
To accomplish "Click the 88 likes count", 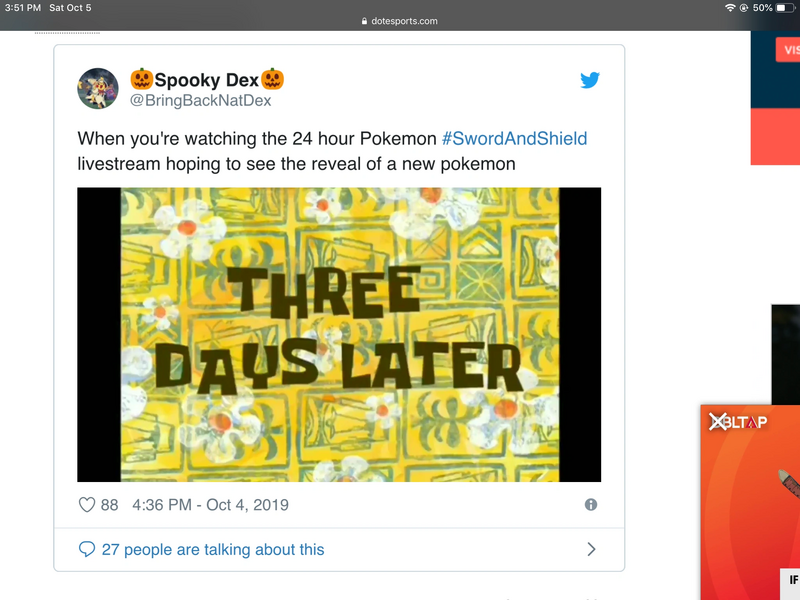I will pos(109,505).
